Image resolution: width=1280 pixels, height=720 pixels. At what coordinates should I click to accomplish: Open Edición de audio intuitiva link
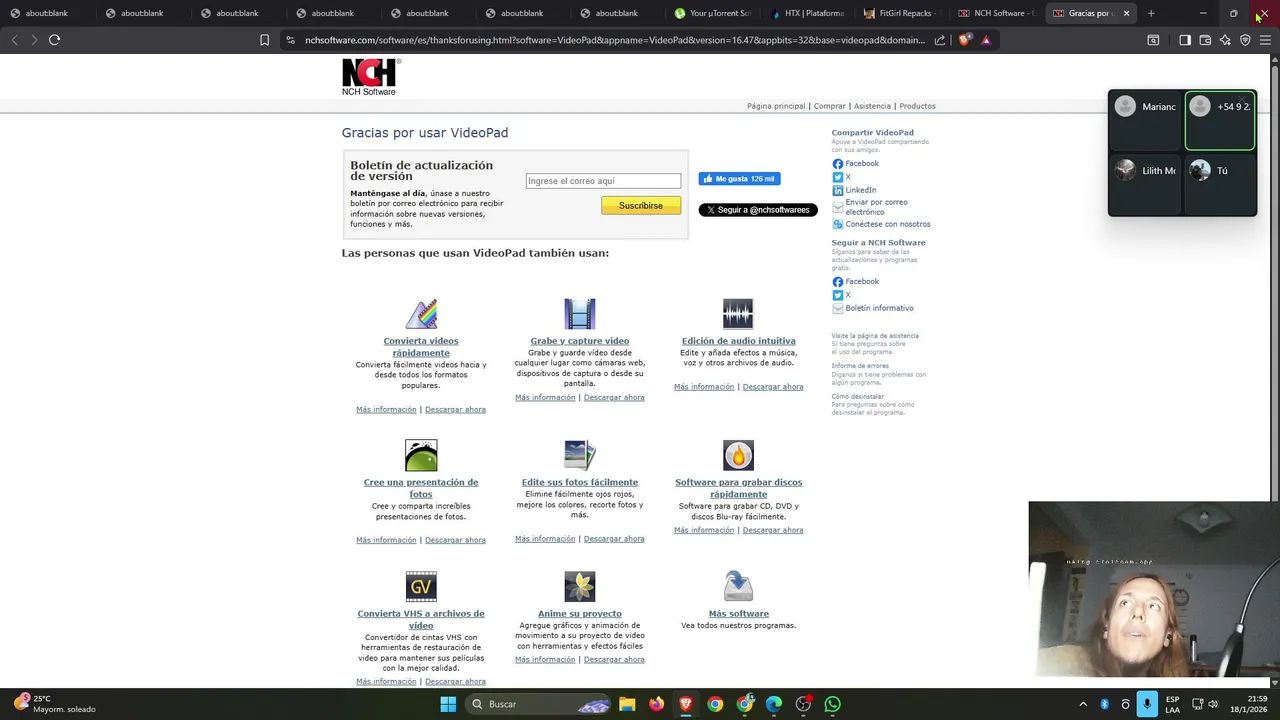pos(739,341)
